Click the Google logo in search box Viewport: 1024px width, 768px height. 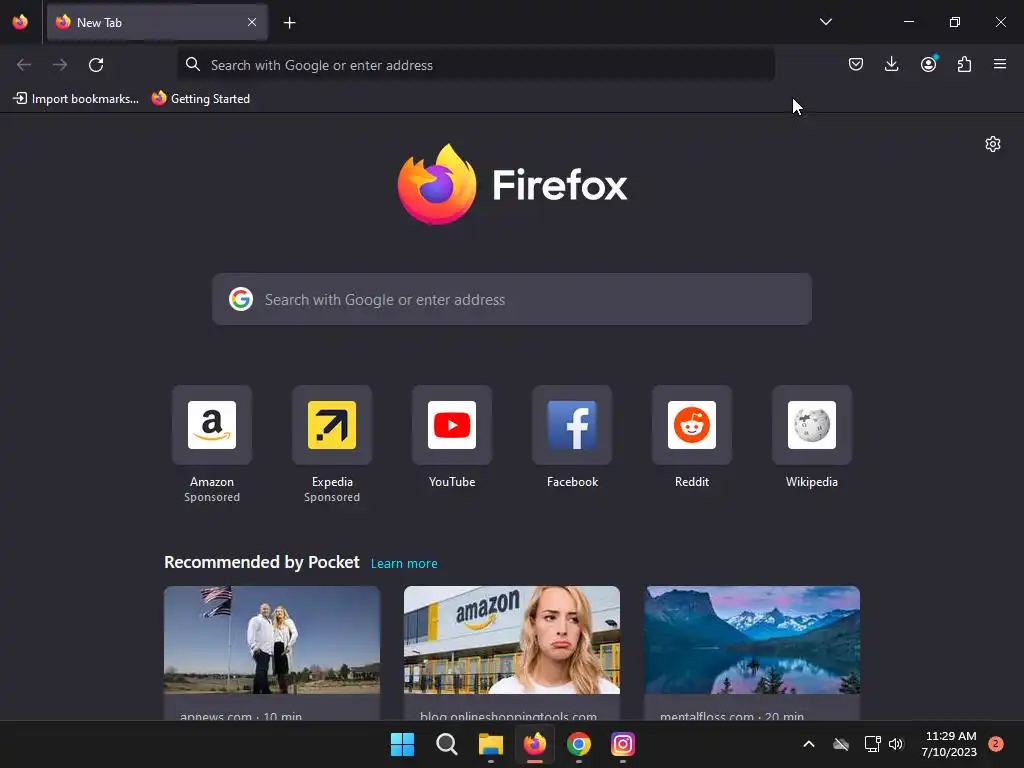[x=241, y=299]
